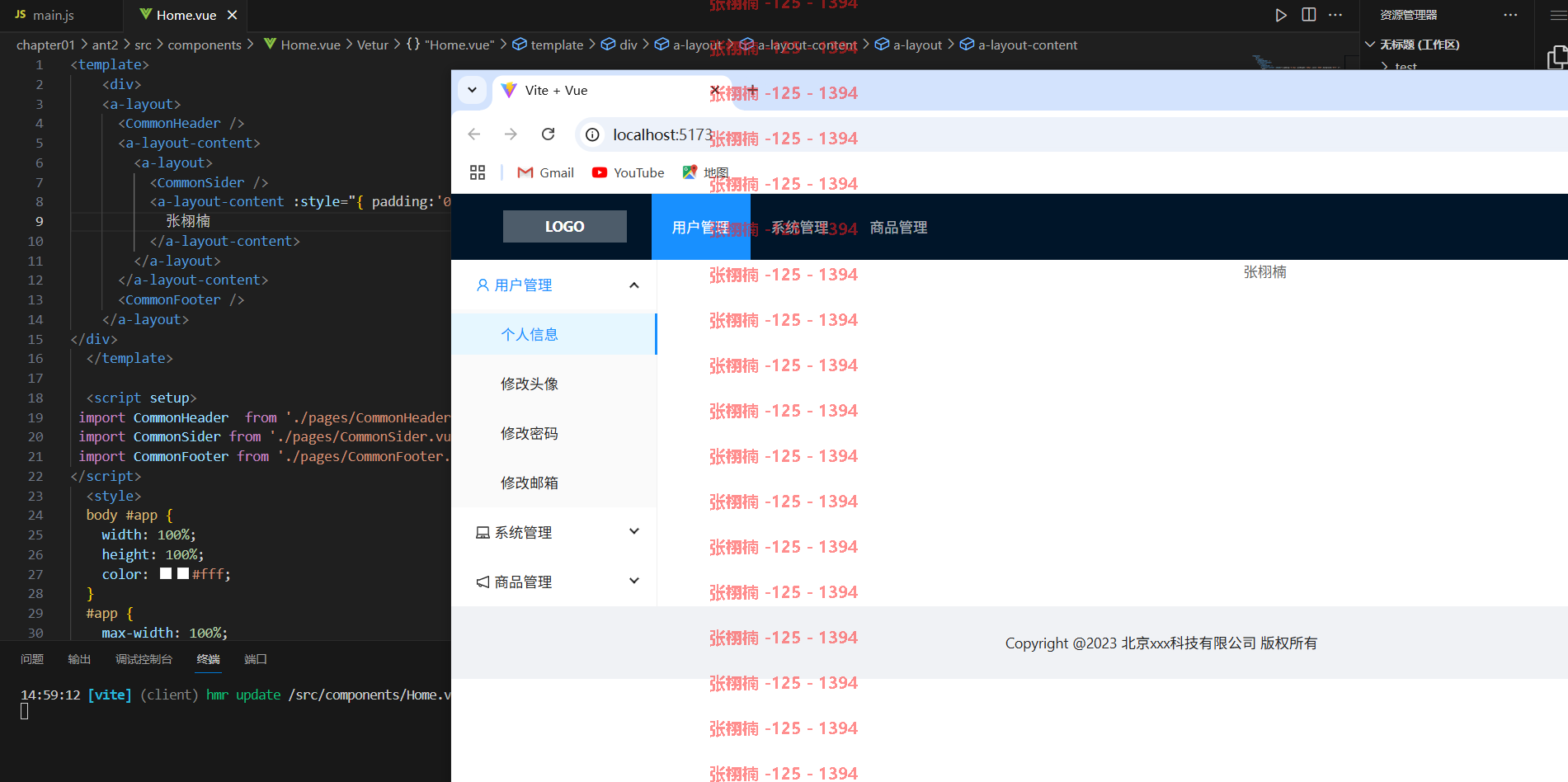The height and width of the screenshot is (782, 1568).
Task: Open 个人信息 in the sidebar
Action: tap(553, 334)
